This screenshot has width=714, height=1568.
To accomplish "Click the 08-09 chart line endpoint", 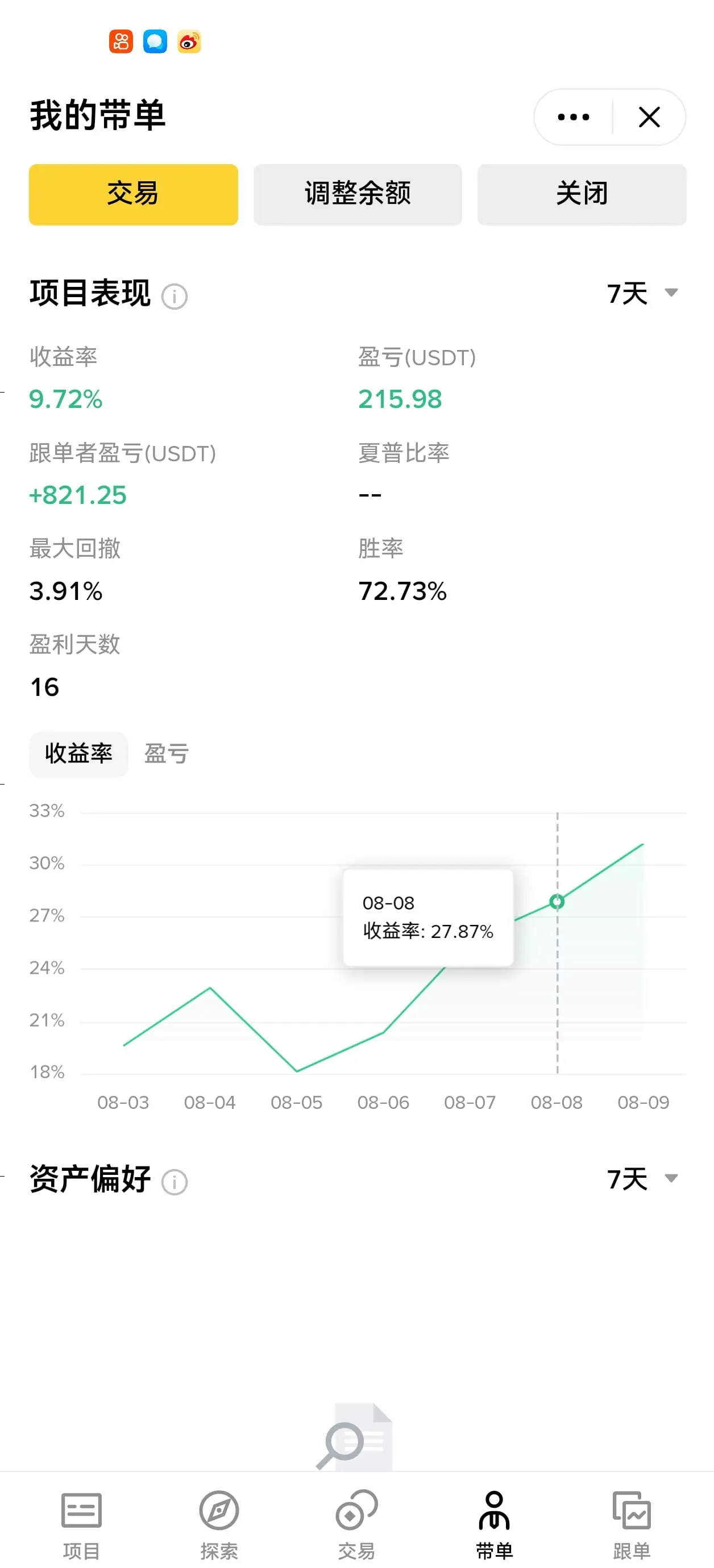I will [643, 844].
